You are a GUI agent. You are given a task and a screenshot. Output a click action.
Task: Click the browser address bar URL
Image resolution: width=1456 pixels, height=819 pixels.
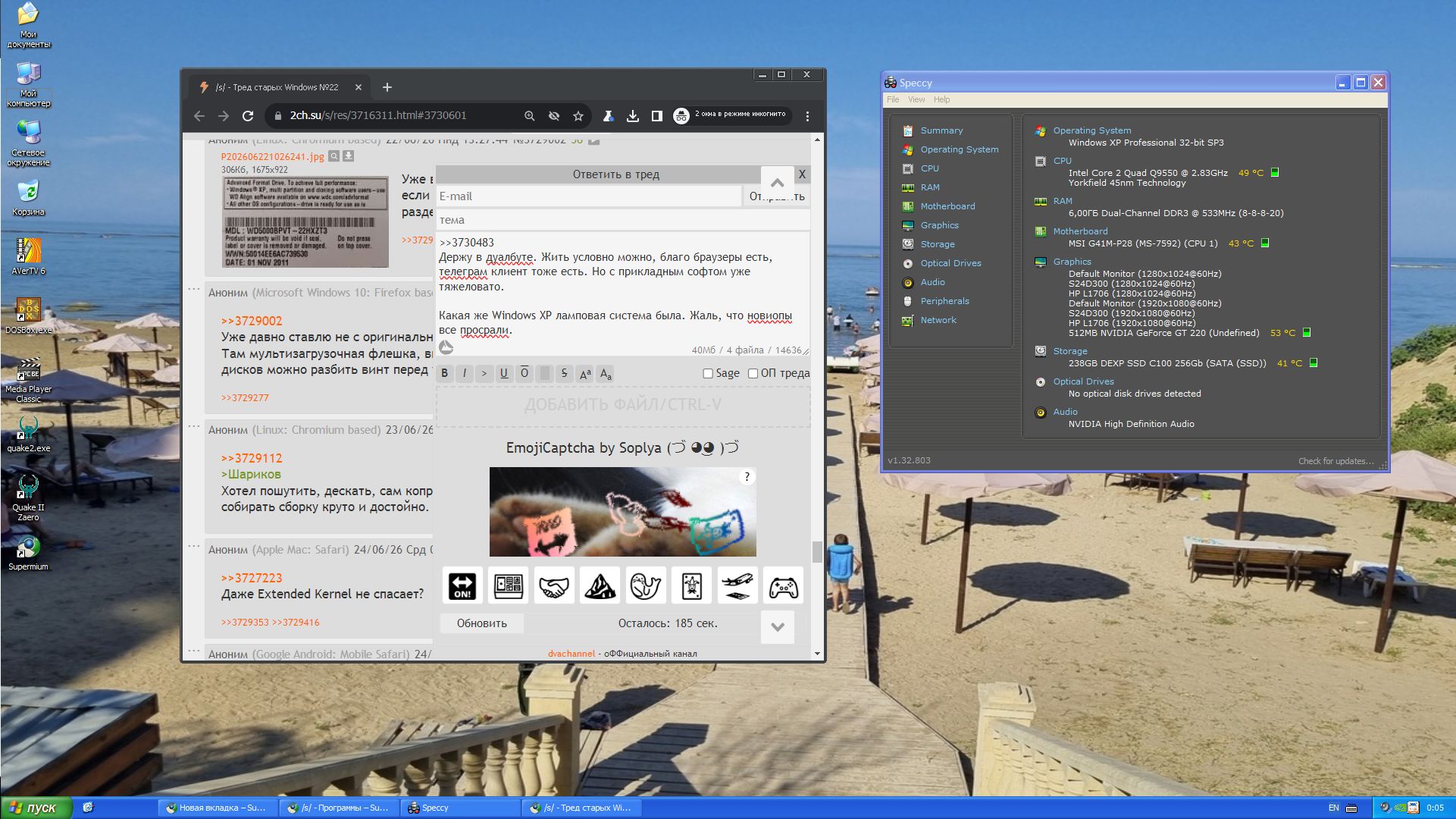[378, 115]
